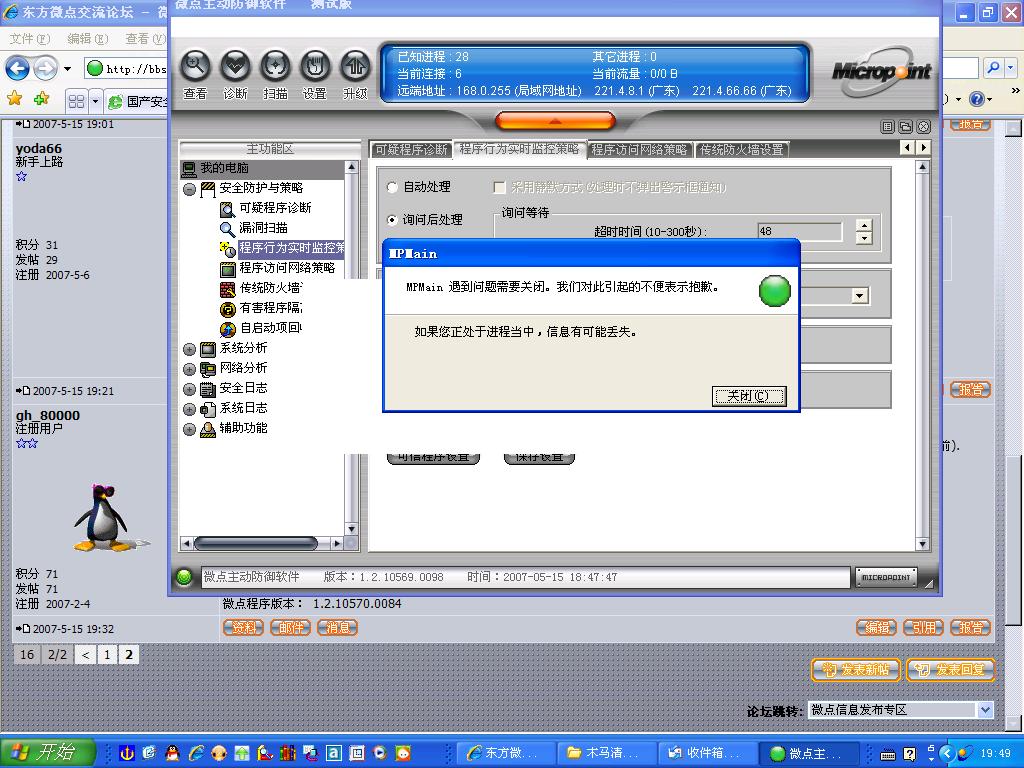Click the settings panel scroll-down arrow
Viewport: 1024px width, 768px height.
(x=923, y=543)
